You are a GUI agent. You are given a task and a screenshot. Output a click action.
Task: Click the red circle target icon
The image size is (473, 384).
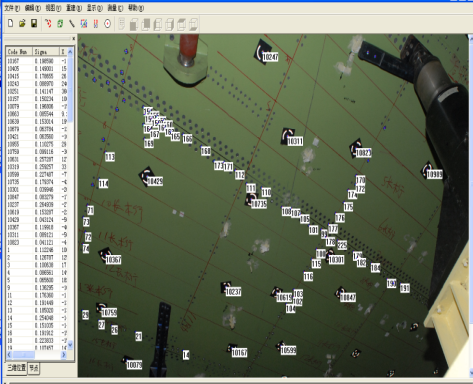(x=107, y=24)
